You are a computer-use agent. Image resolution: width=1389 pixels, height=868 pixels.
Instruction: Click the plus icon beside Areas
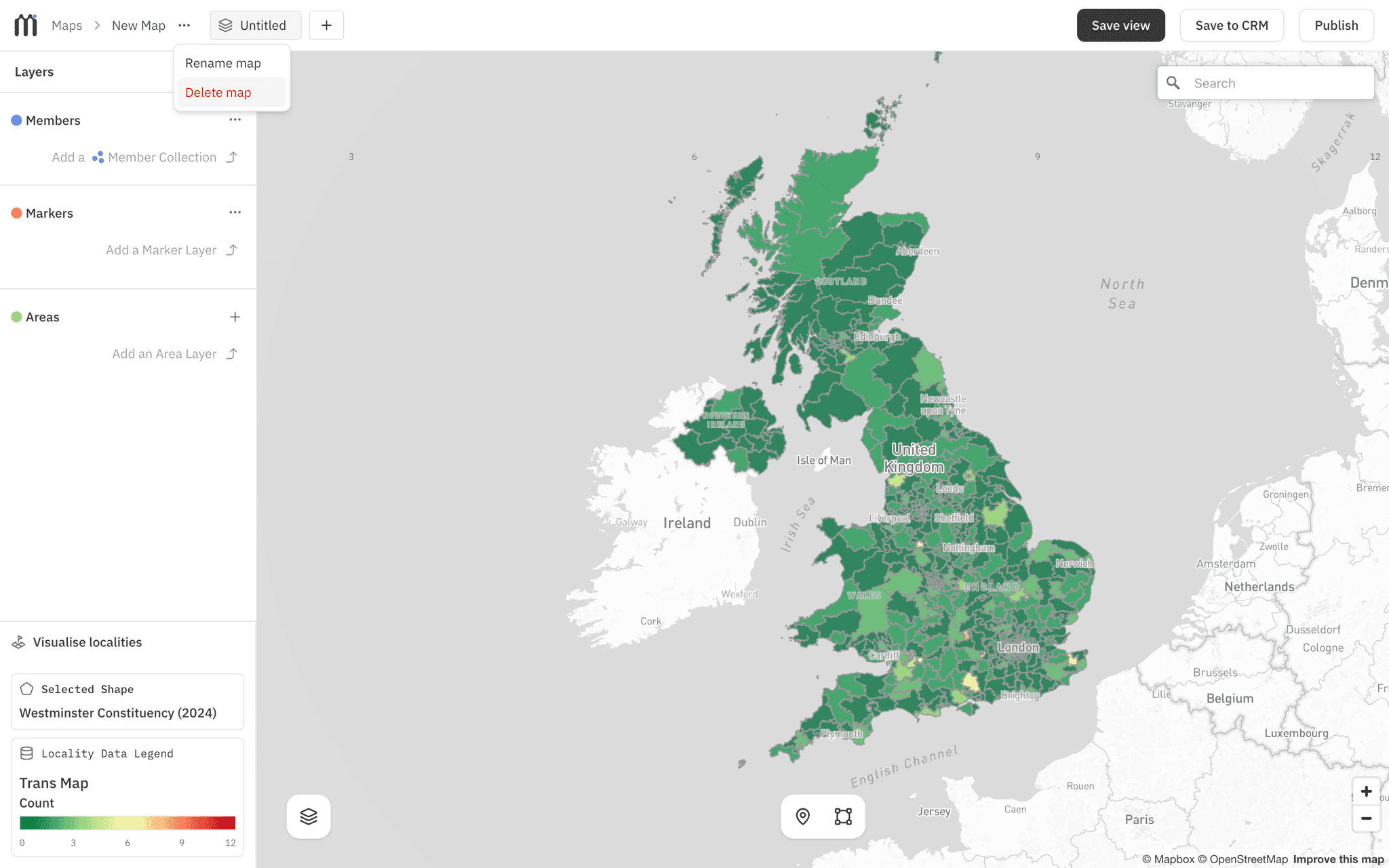coord(235,317)
